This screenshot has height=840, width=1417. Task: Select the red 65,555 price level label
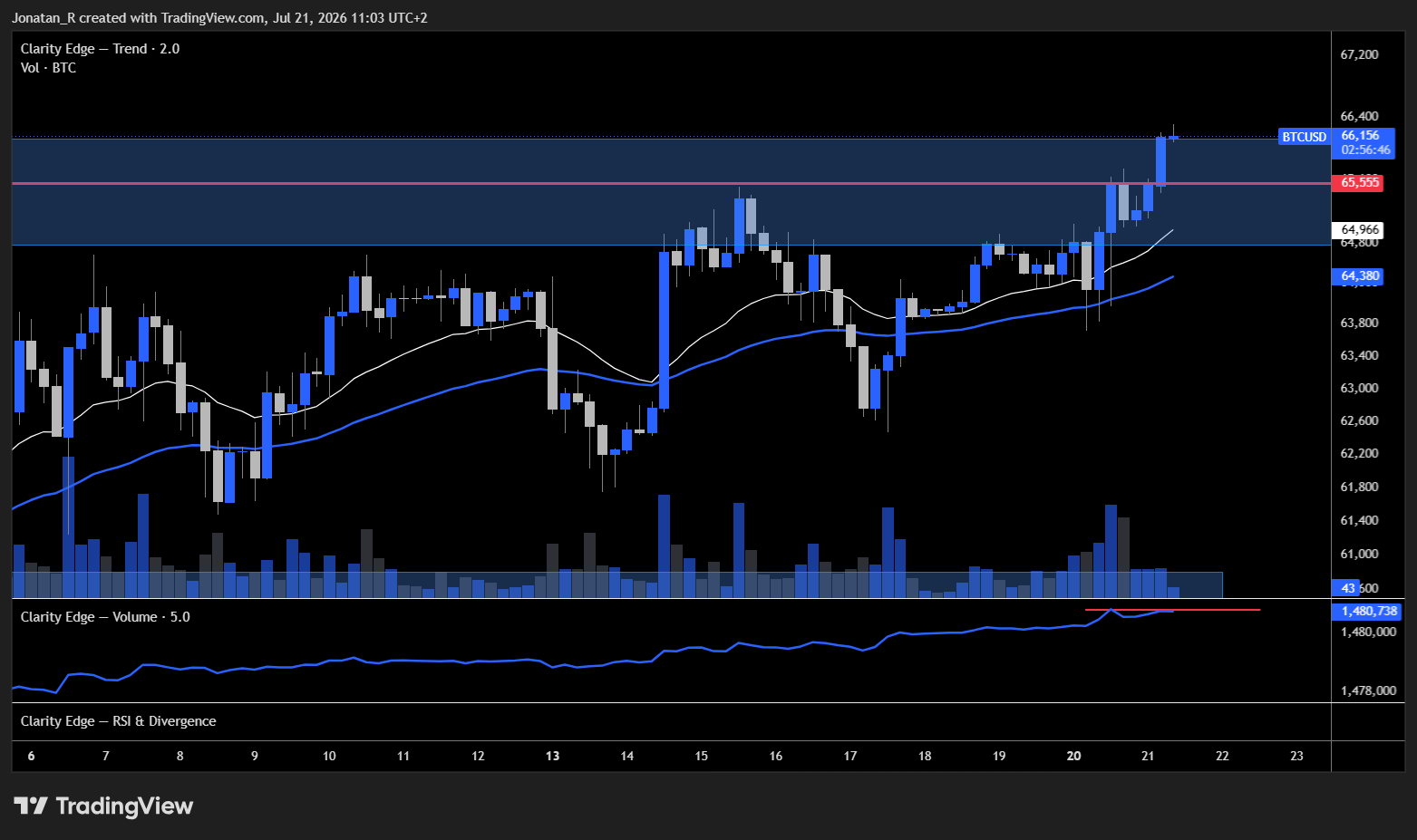click(x=1360, y=182)
